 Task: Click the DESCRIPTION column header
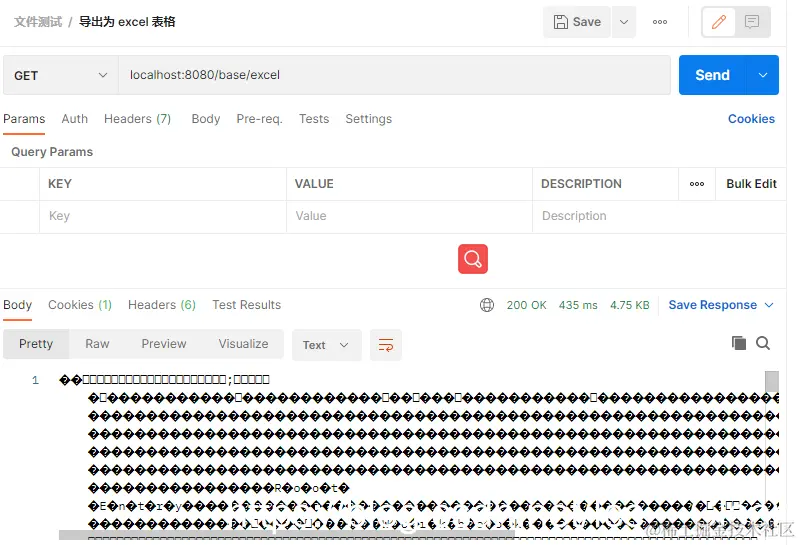pyautogui.click(x=581, y=184)
